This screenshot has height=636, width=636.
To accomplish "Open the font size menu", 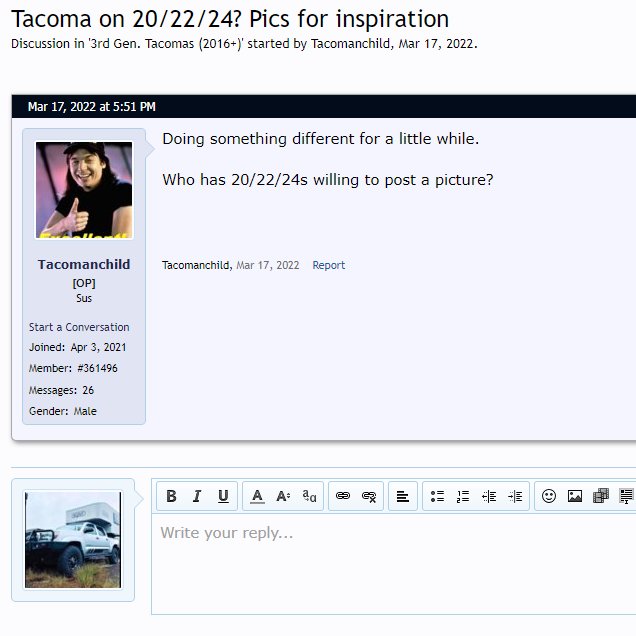I will tap(283, 496).
